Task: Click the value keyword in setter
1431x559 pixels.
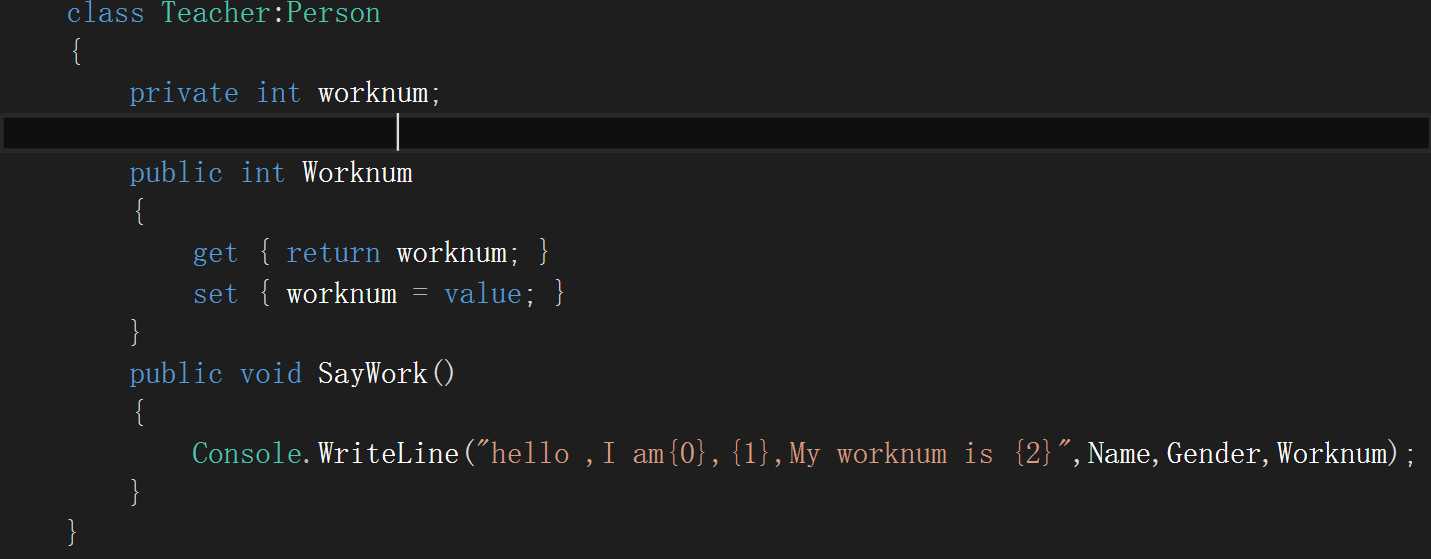Action: pyautogui.click(x=483, y=294)
